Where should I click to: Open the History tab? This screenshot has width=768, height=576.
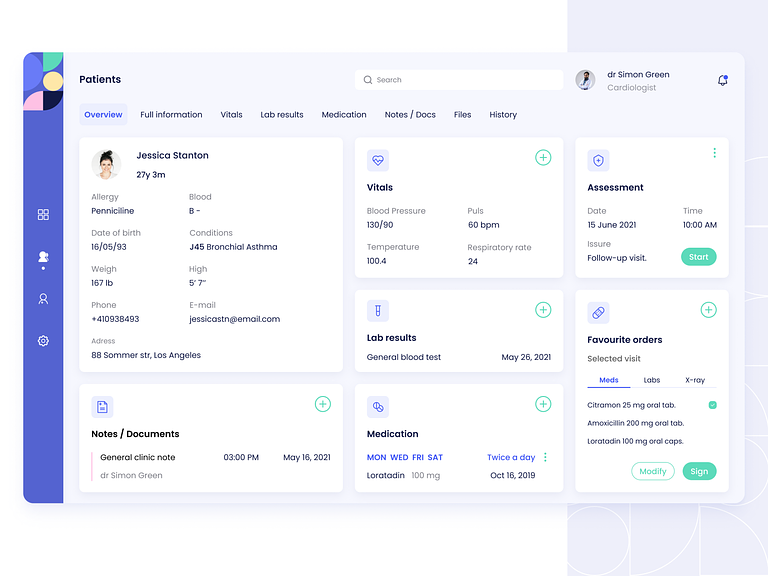[503, 115]
